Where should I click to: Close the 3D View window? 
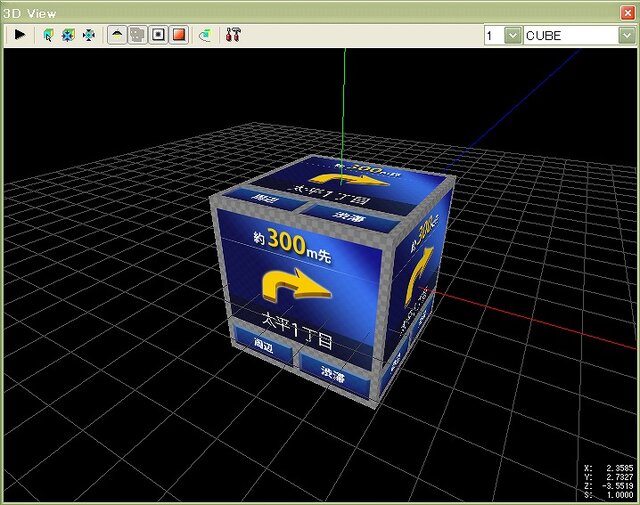pyautogui.click(x=627, y=13)
